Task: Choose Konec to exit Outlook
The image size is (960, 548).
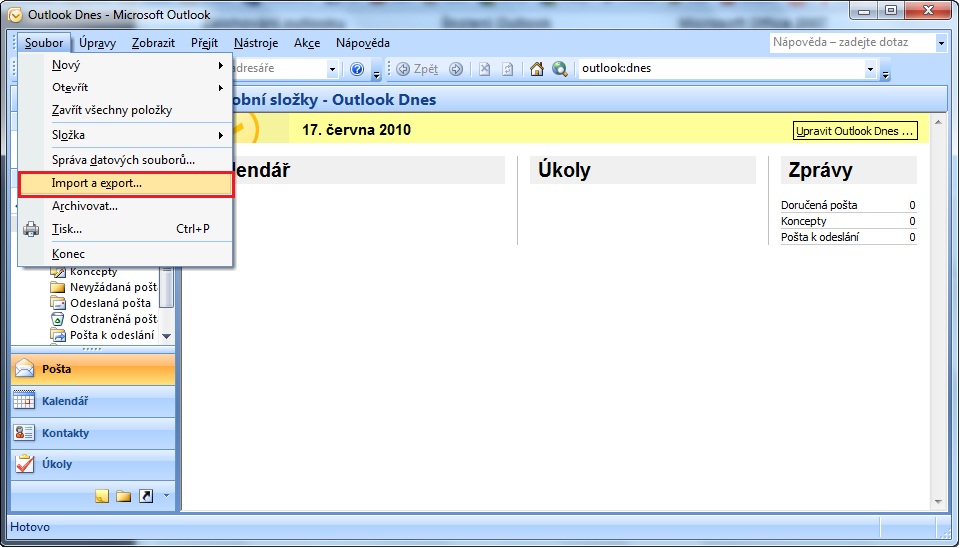Action: 126,254
